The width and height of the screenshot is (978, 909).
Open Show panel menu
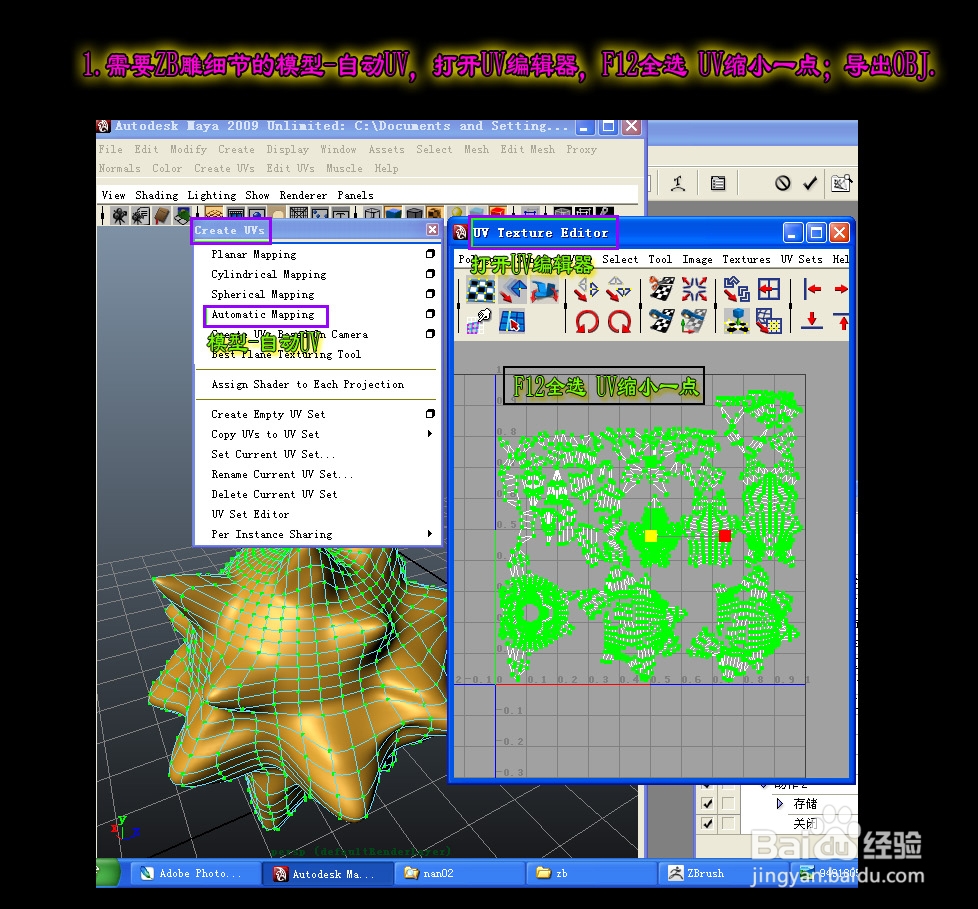tap(258, 195)
